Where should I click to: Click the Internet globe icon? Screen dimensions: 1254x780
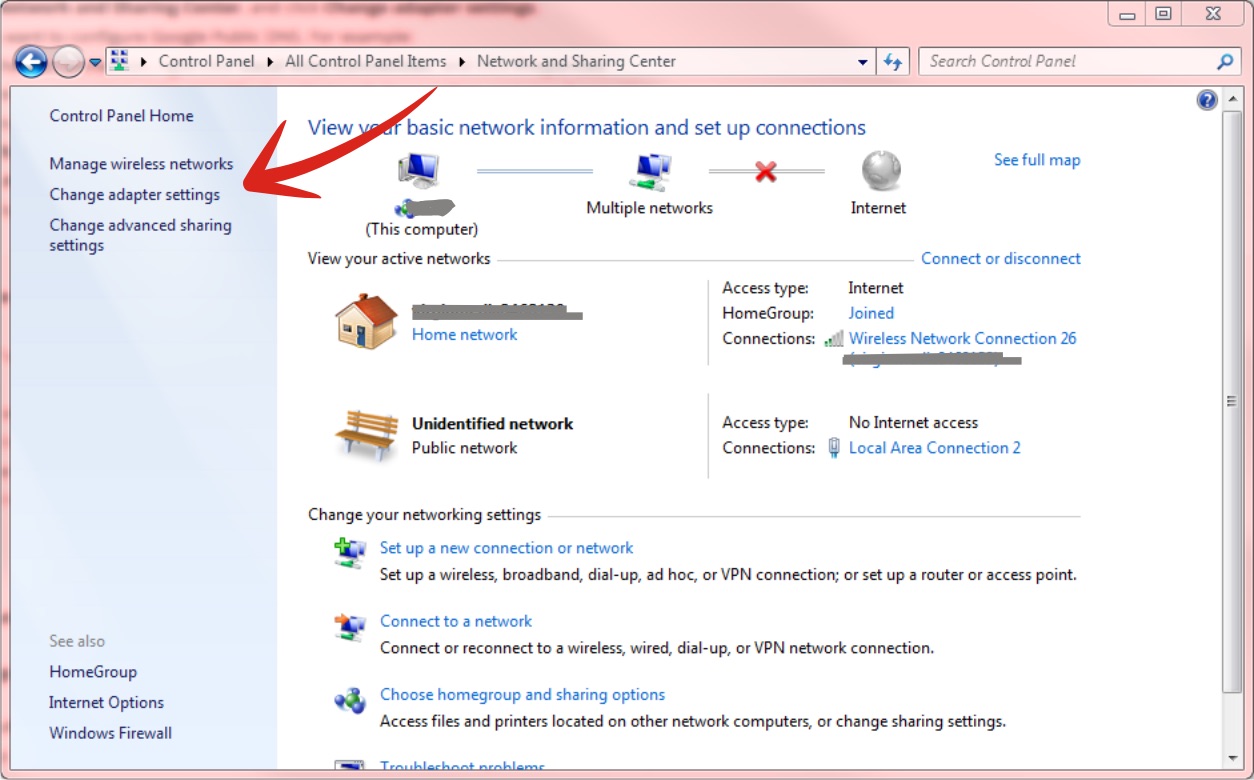coord(880,171)
